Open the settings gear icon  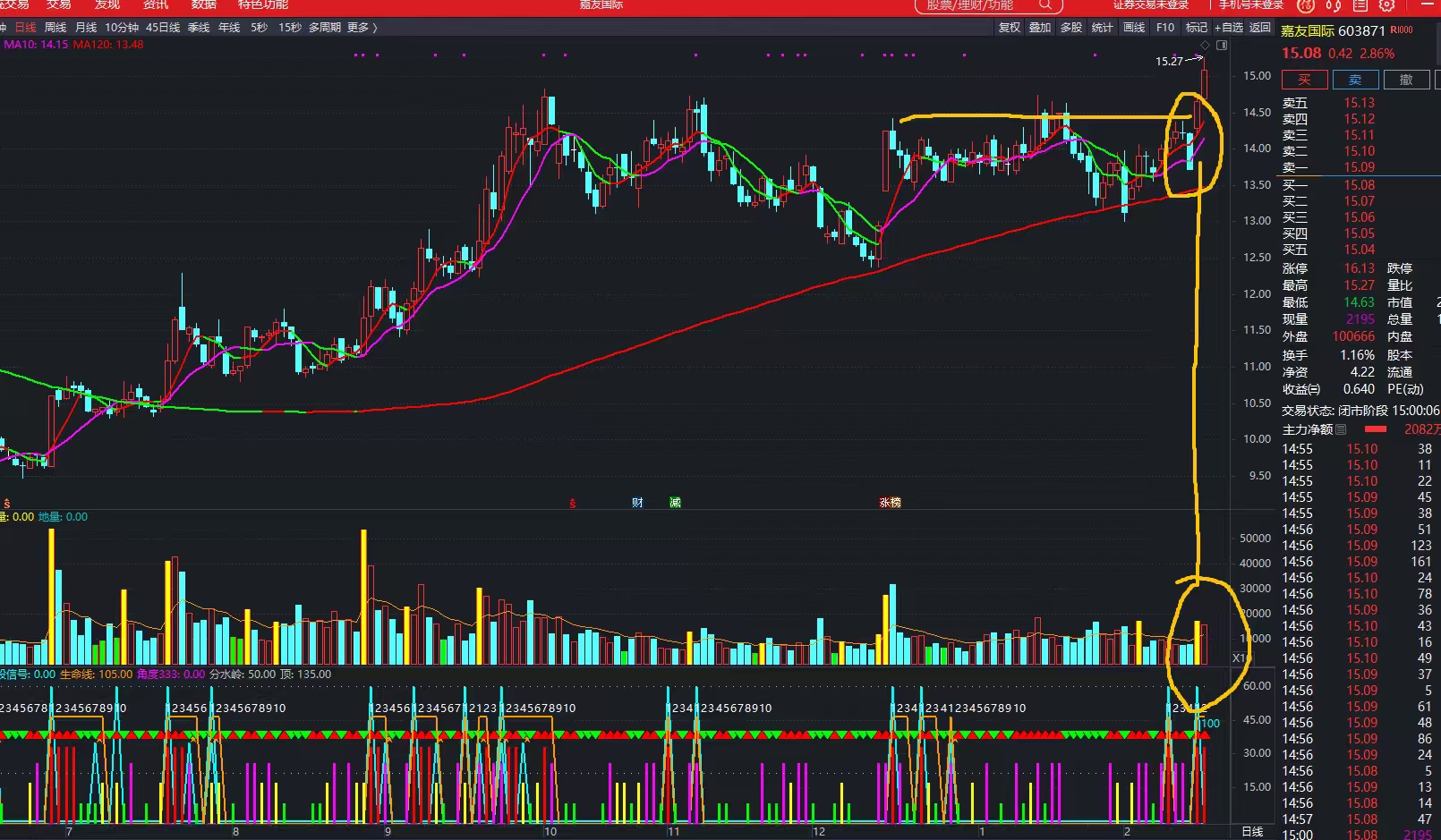[1387, 5]
